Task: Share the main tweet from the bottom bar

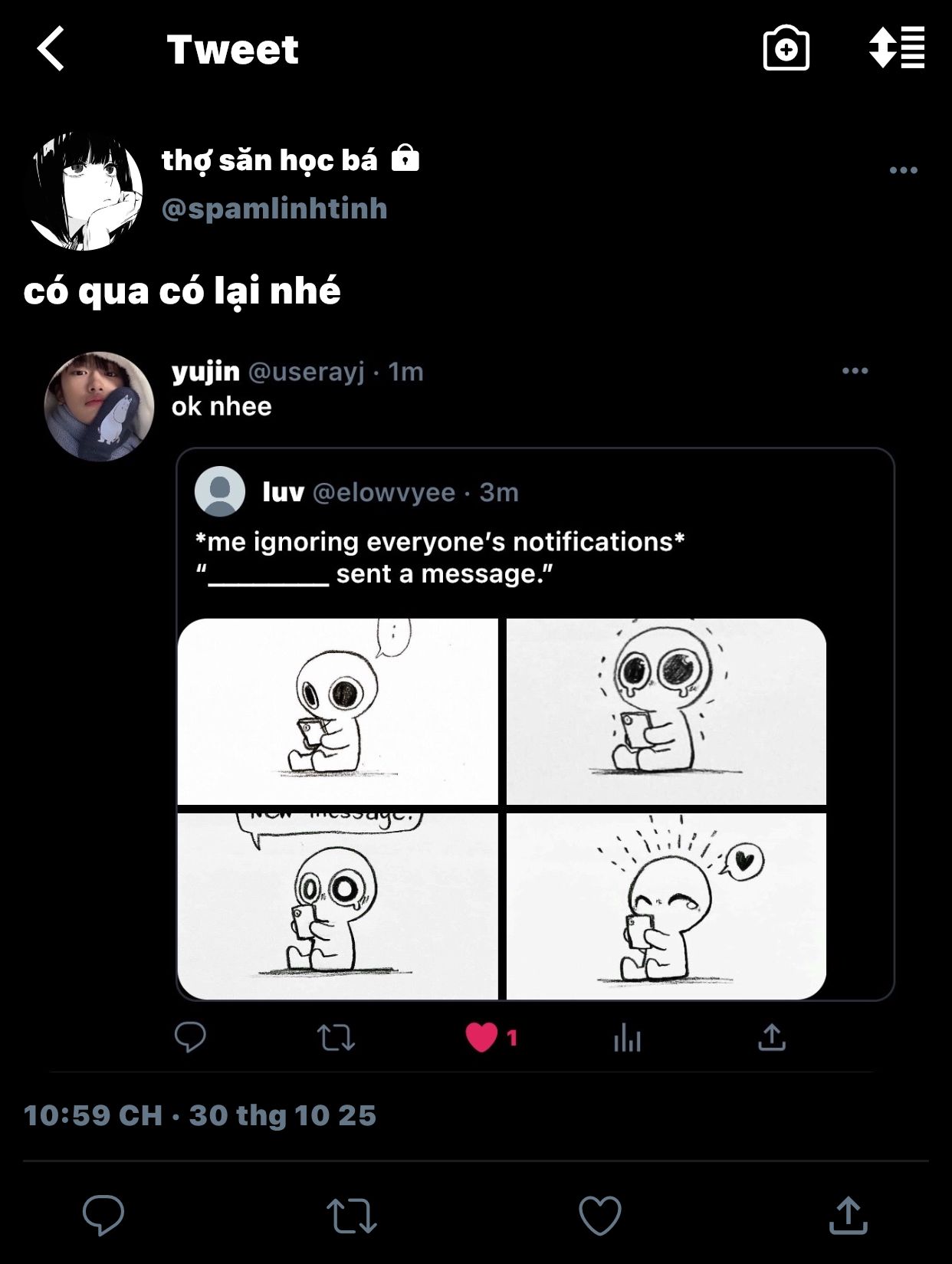Action: 848,1215
